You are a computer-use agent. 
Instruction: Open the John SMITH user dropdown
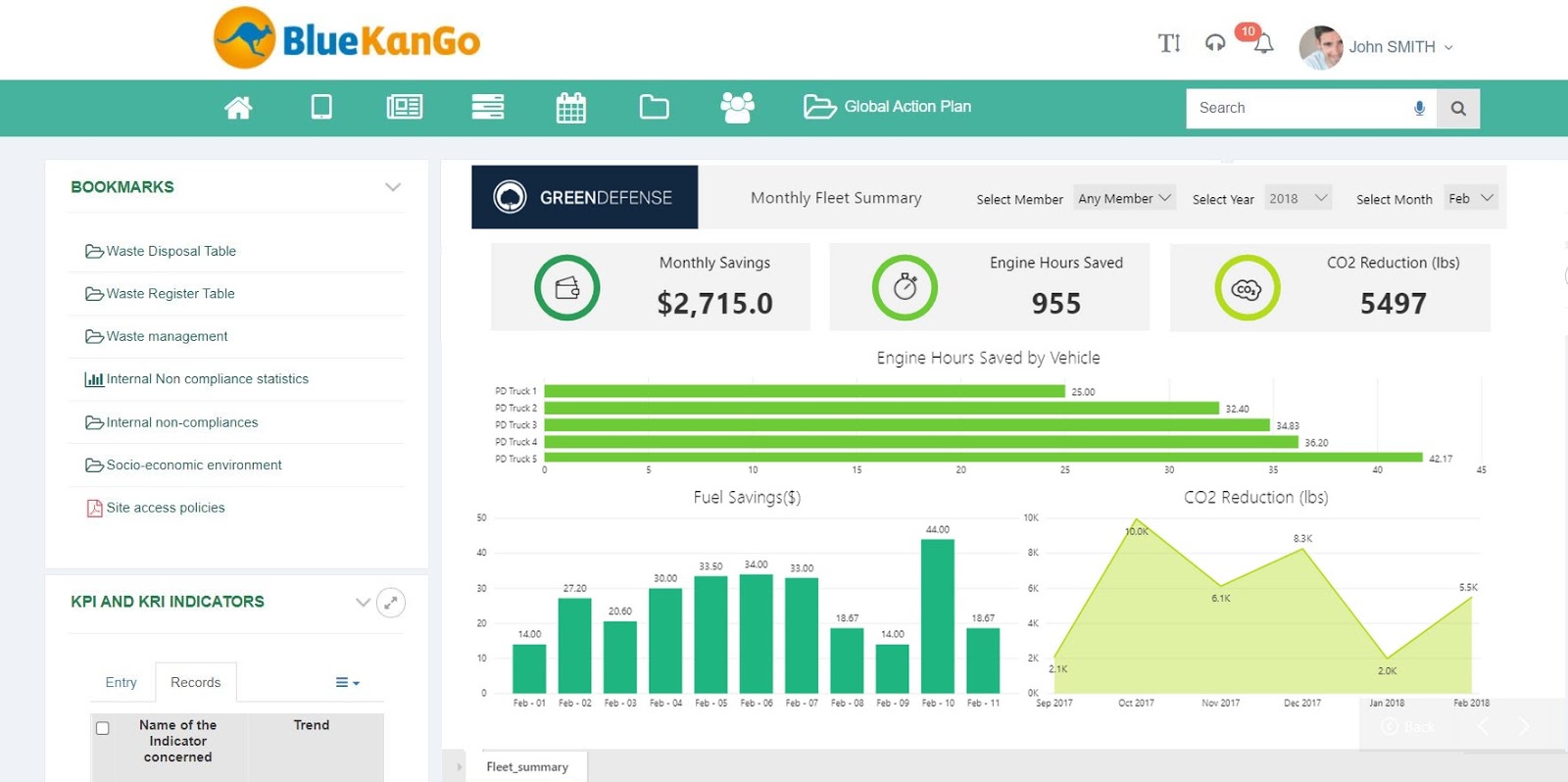click(x=1401, y=47)
